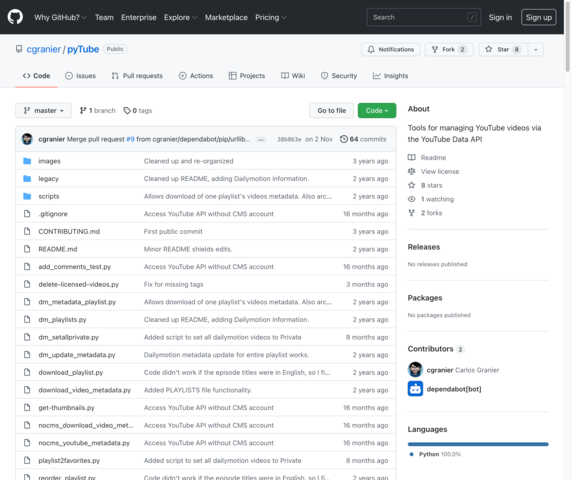Open the legacy folder icon
Image resolution: width=571 pixels, height=480 pixels.
pyautogui.click(x=27, y=178)
